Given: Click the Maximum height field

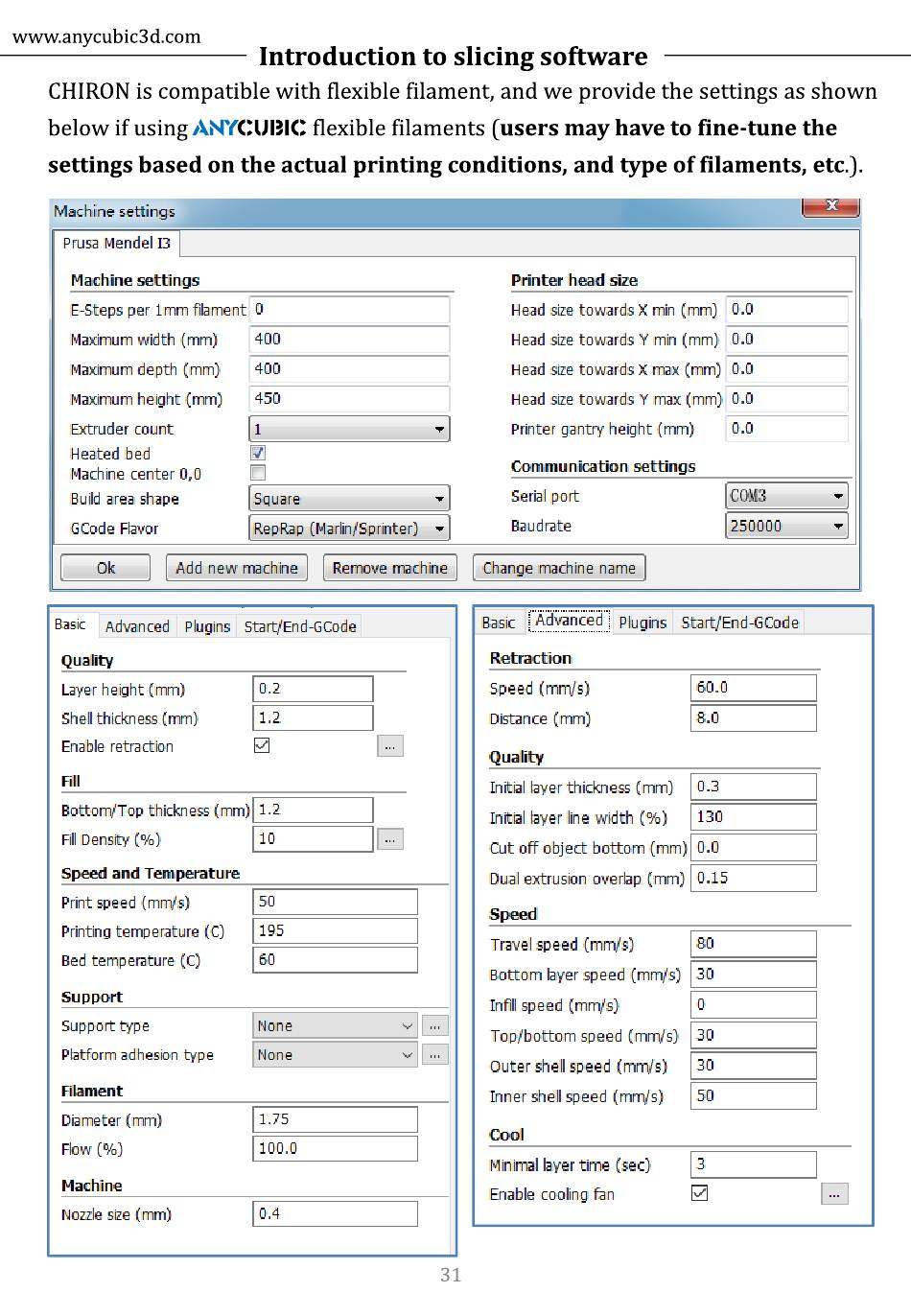Looking at the screenshot, I should (x=349, y=399).
